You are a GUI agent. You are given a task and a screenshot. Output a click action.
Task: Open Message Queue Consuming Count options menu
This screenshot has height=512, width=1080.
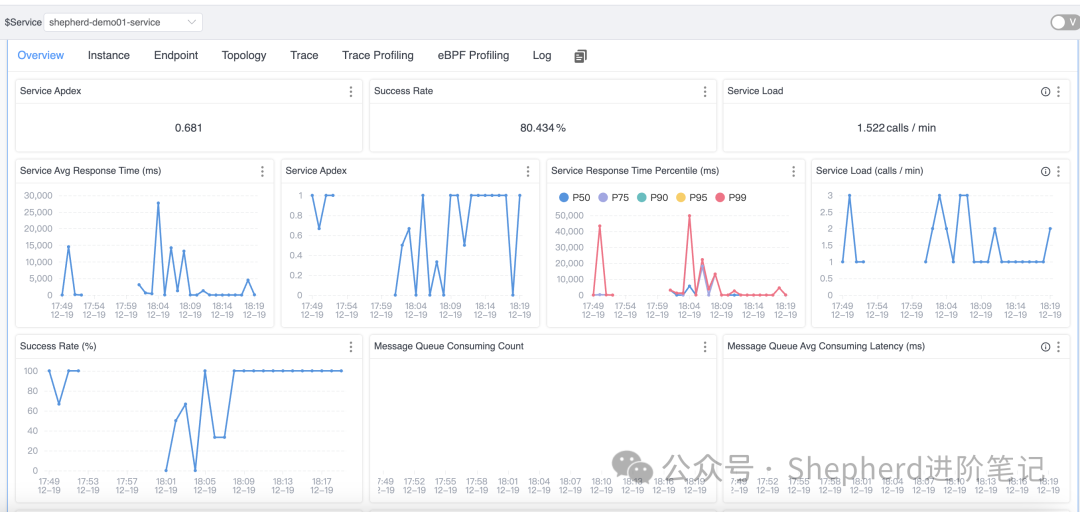(x=705, y=347)
